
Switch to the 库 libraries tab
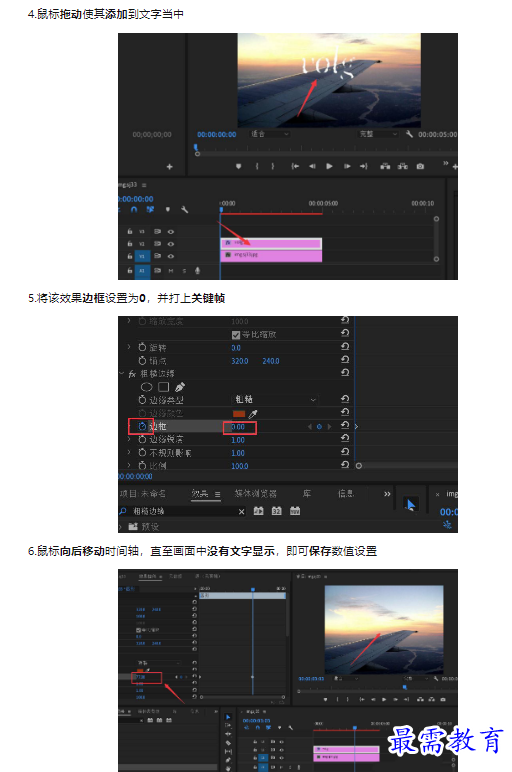tap(307, 493)
